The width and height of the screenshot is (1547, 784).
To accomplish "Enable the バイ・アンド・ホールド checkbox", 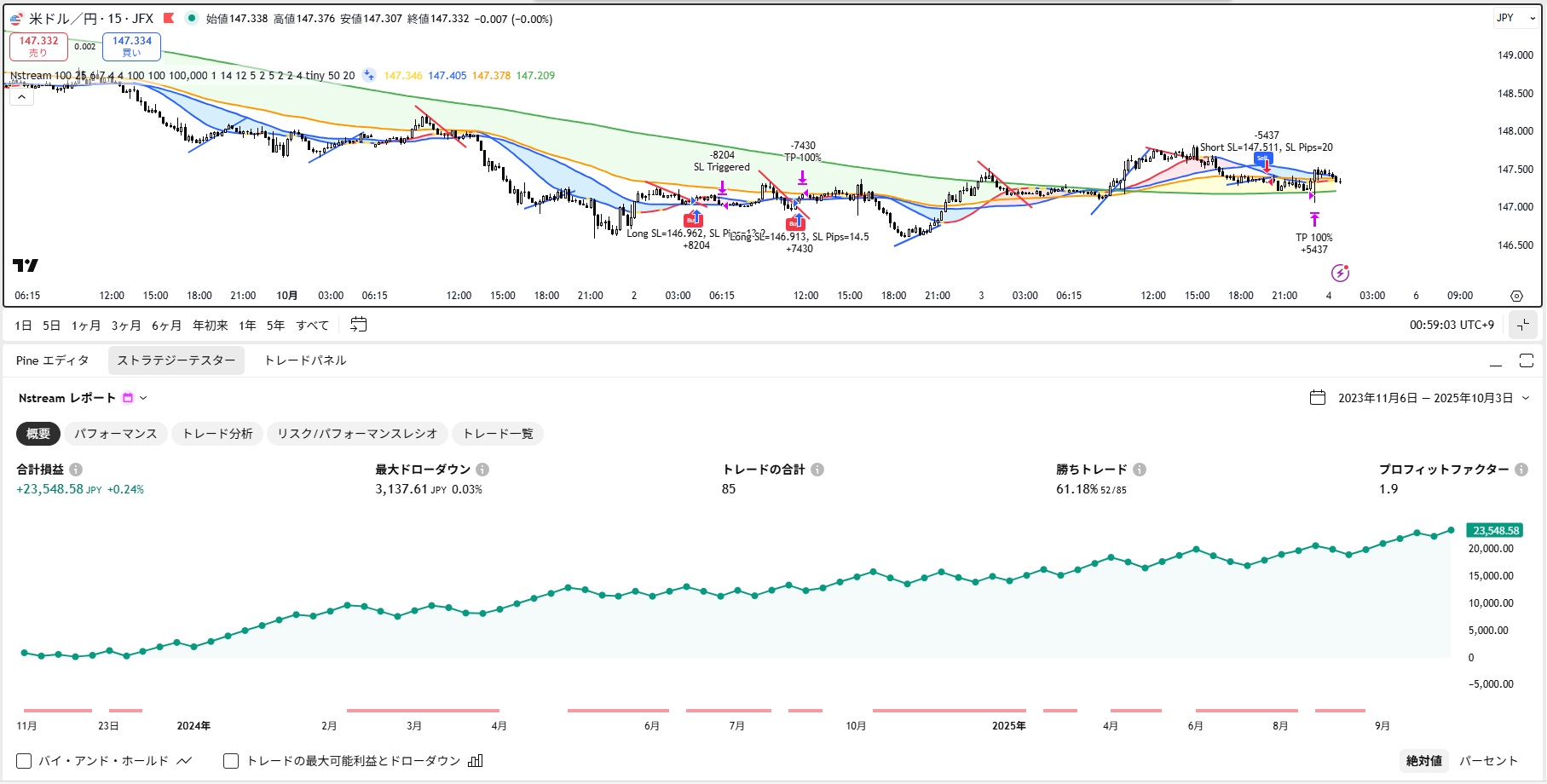I will (x=25, y=761).
